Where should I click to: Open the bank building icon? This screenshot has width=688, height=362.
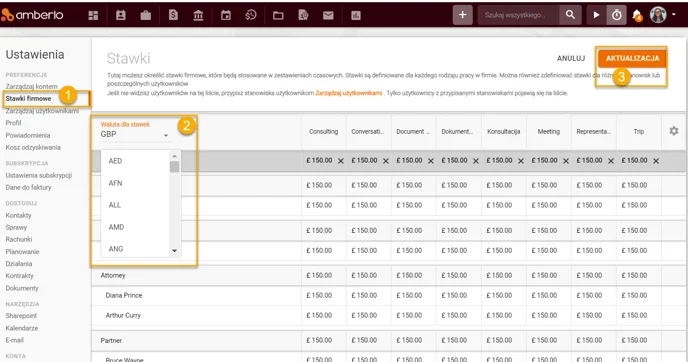pos(198,15)
